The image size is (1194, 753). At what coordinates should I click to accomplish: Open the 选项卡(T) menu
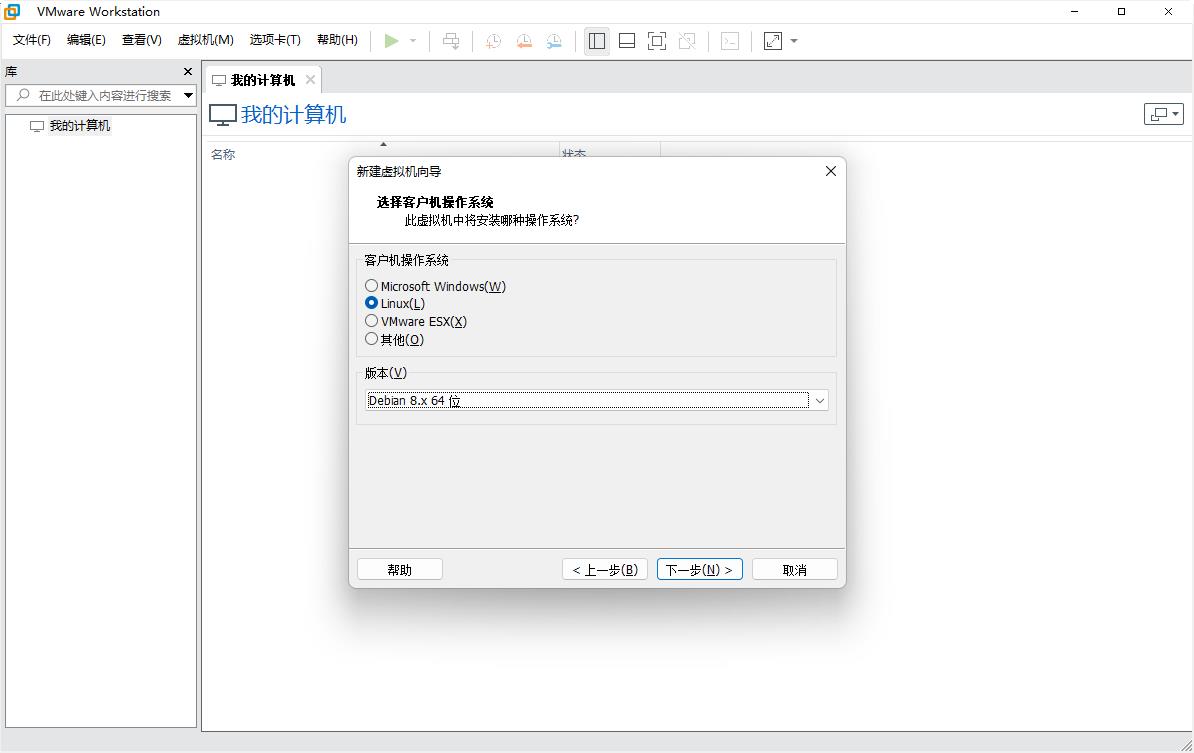(x=275, y=40)
